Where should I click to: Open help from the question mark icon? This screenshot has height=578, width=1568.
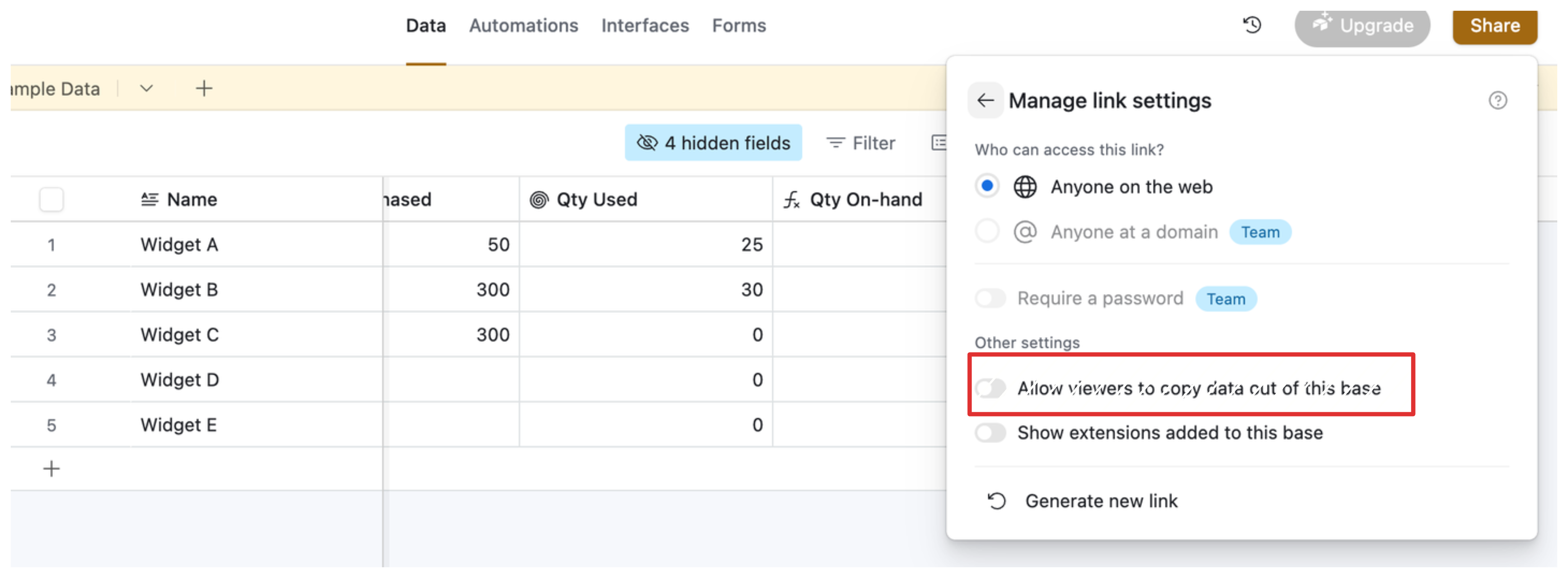click(x=1498, y=101)
